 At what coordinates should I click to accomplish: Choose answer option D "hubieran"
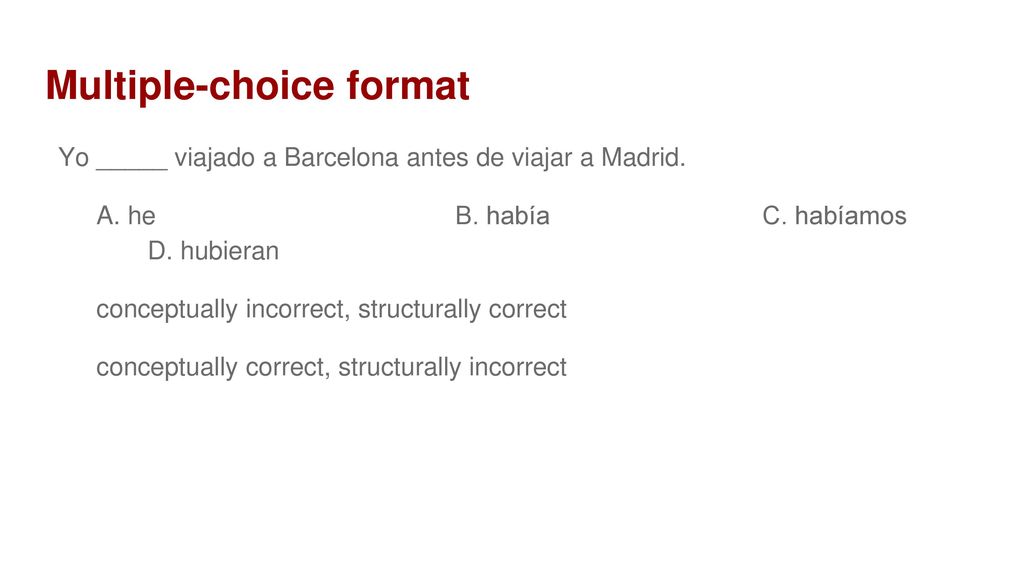(214, 251)
